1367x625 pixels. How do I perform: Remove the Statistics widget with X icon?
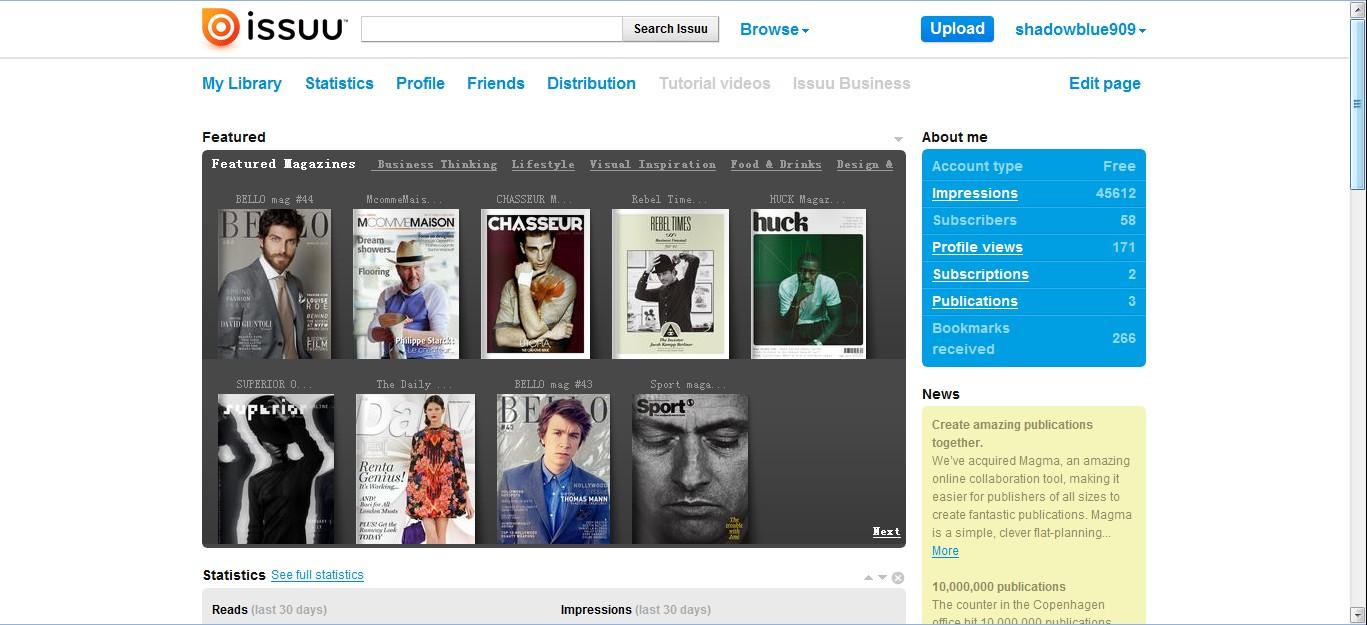898,578
